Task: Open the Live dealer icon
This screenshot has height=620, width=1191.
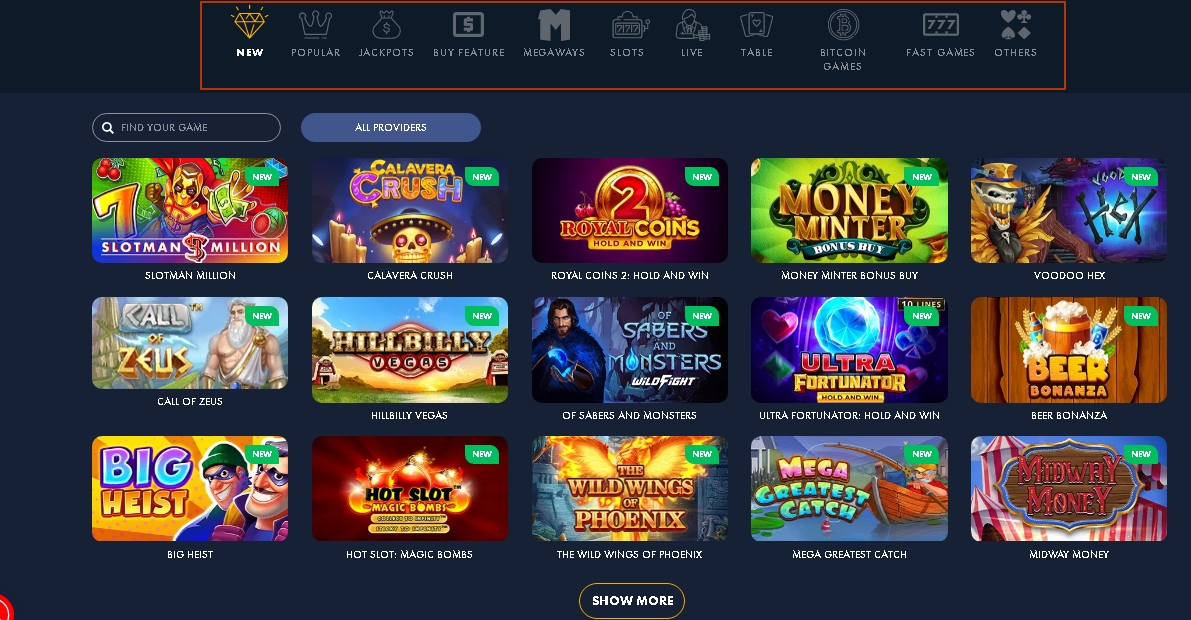Action: 692,25
